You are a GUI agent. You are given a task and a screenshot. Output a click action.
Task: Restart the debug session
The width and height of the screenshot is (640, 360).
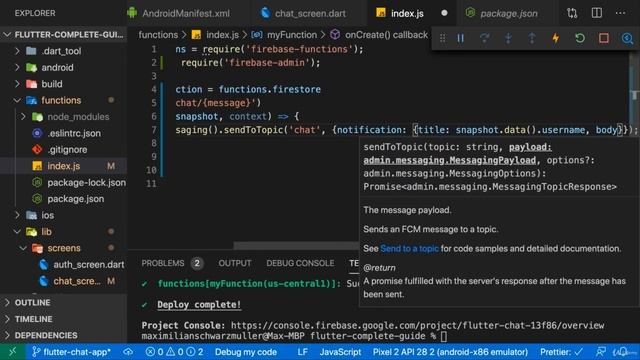[x=580, y=38]
